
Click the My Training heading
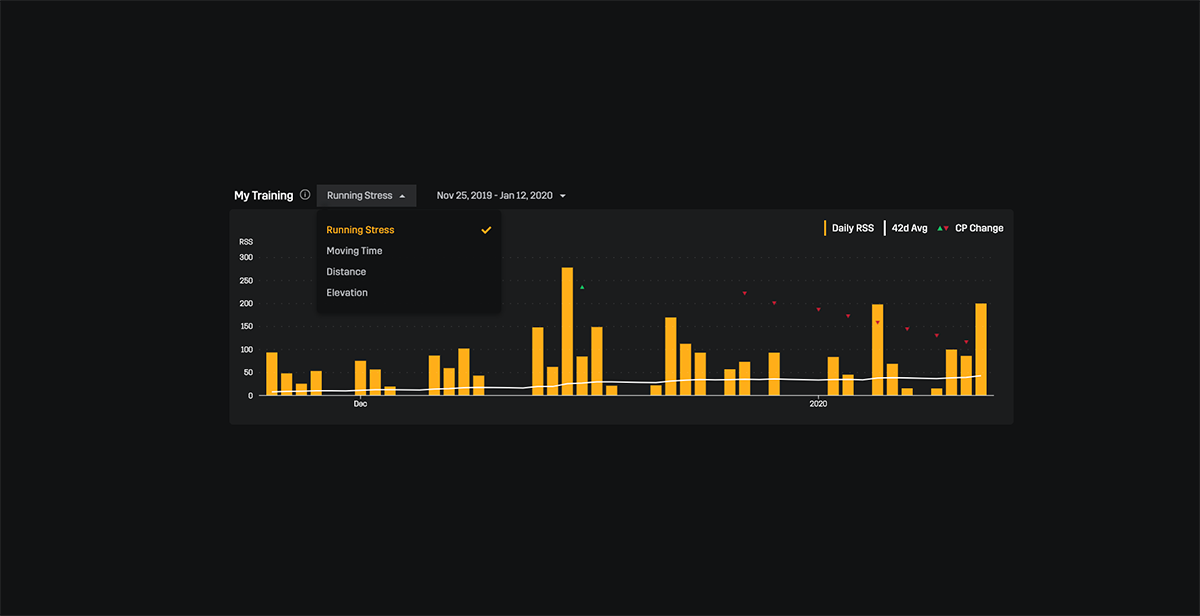click(x=264, y=196)
